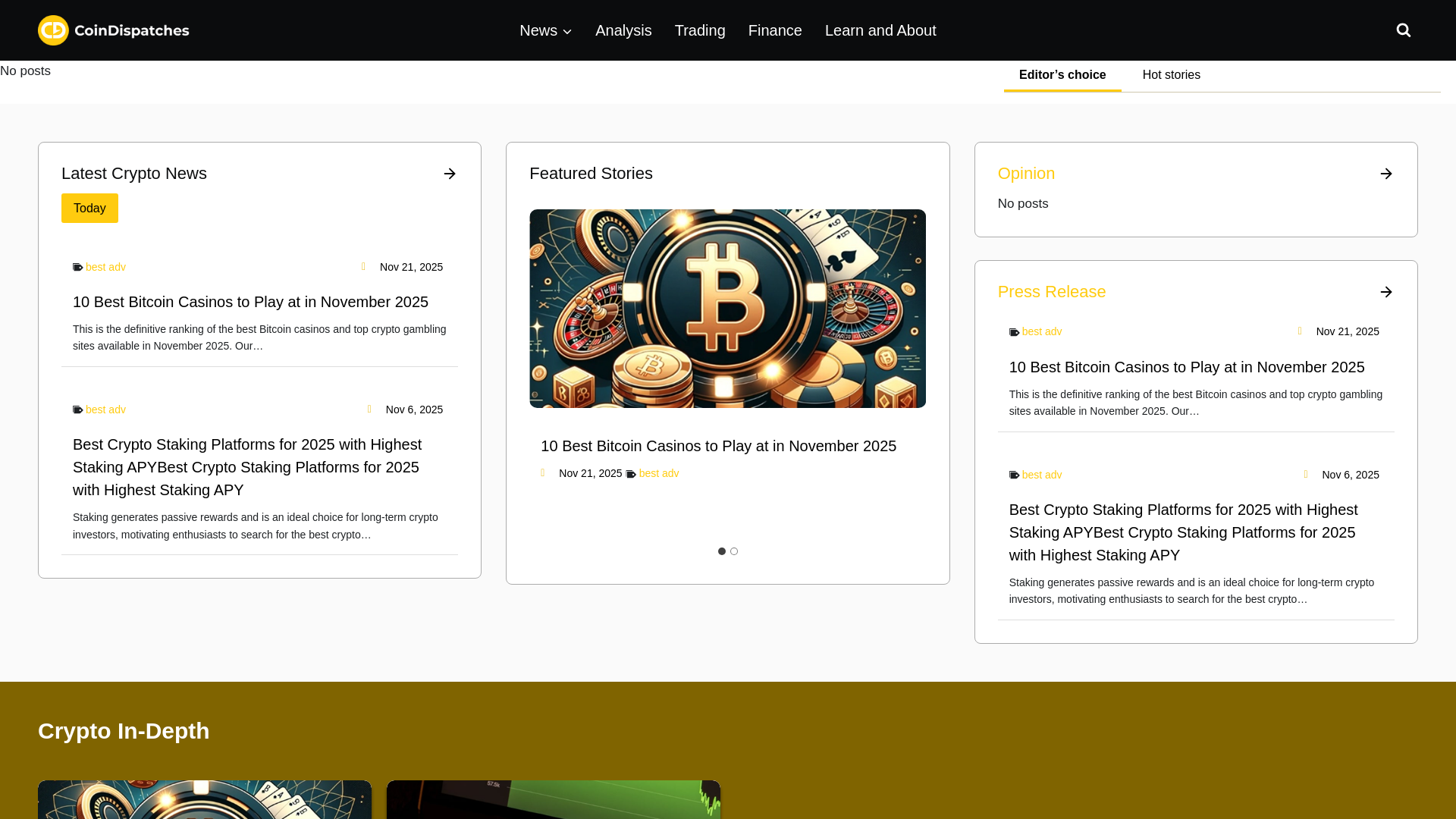The image size is (1456, 819).
Task: Open casino thumbnail in Crypto In-Depth
Action: coord(205,799)
